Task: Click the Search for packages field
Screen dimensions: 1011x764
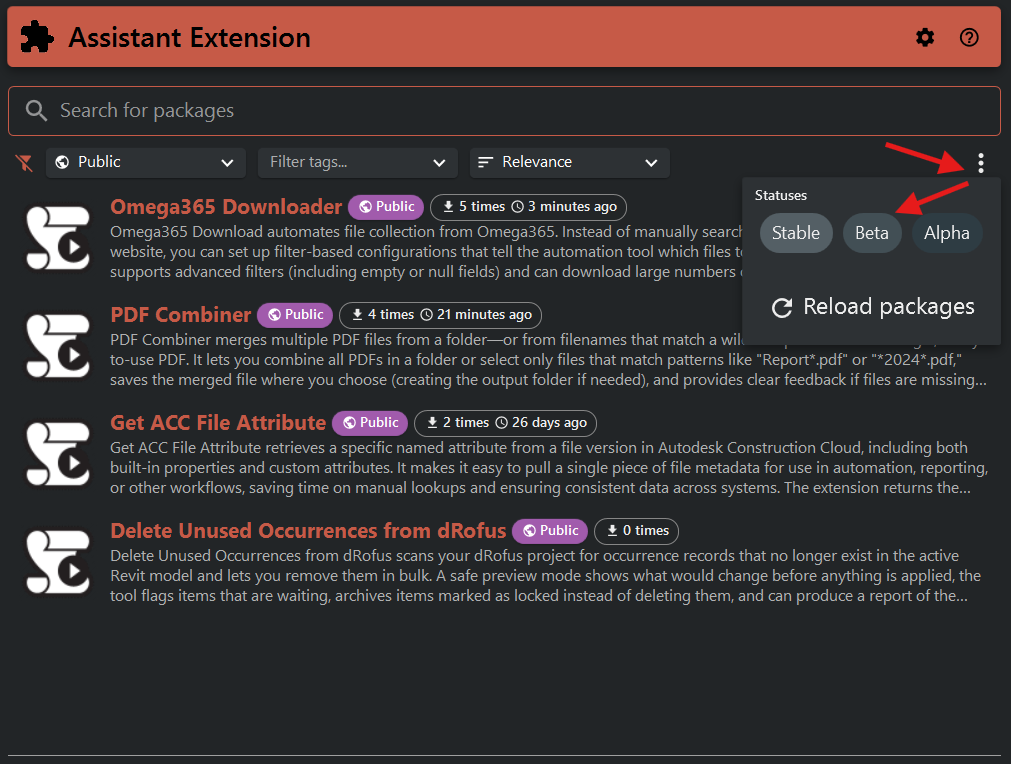Action: pyautogui.click(x=504, y=111)
